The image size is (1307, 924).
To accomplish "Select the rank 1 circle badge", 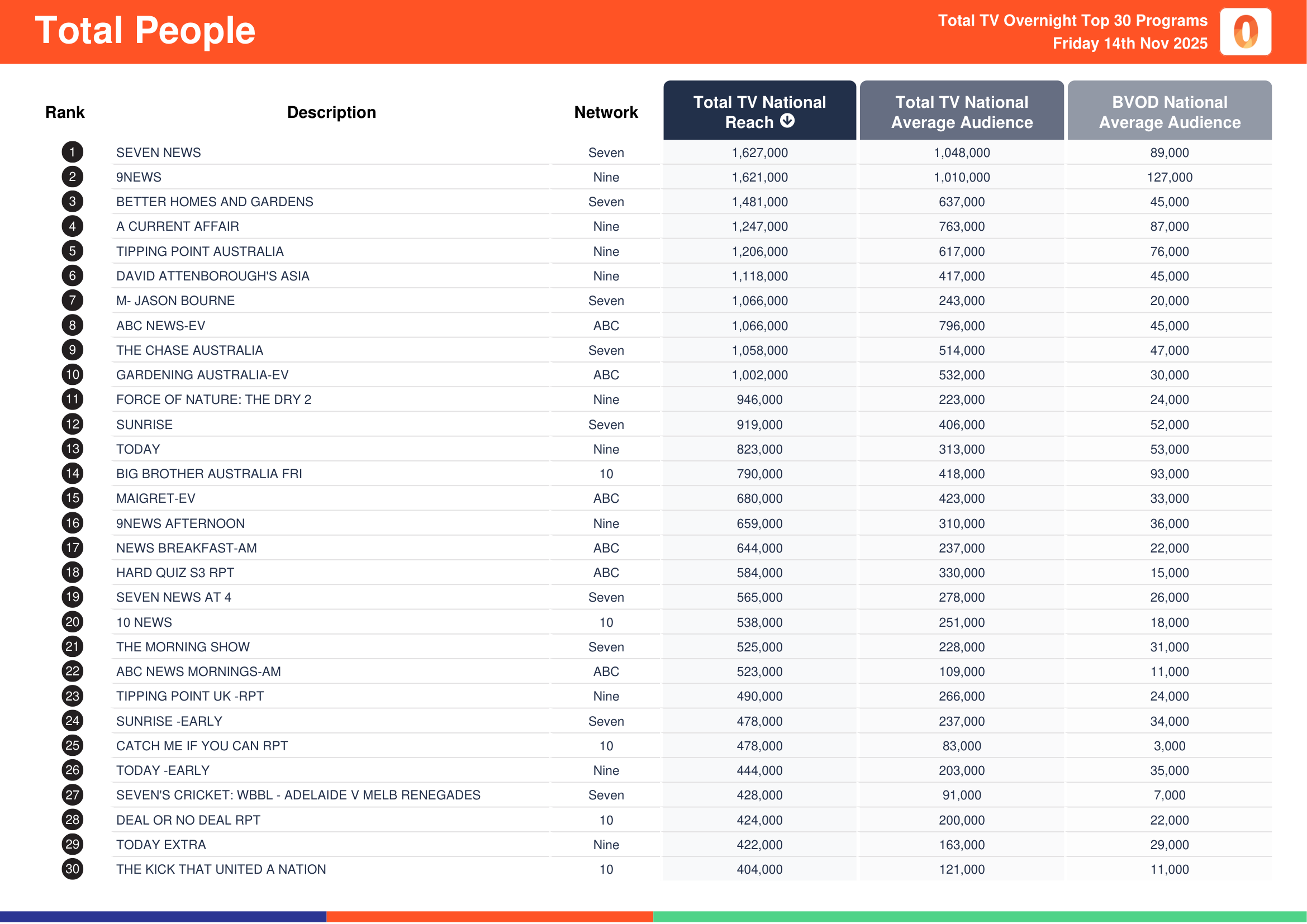I will pos(72,153).
